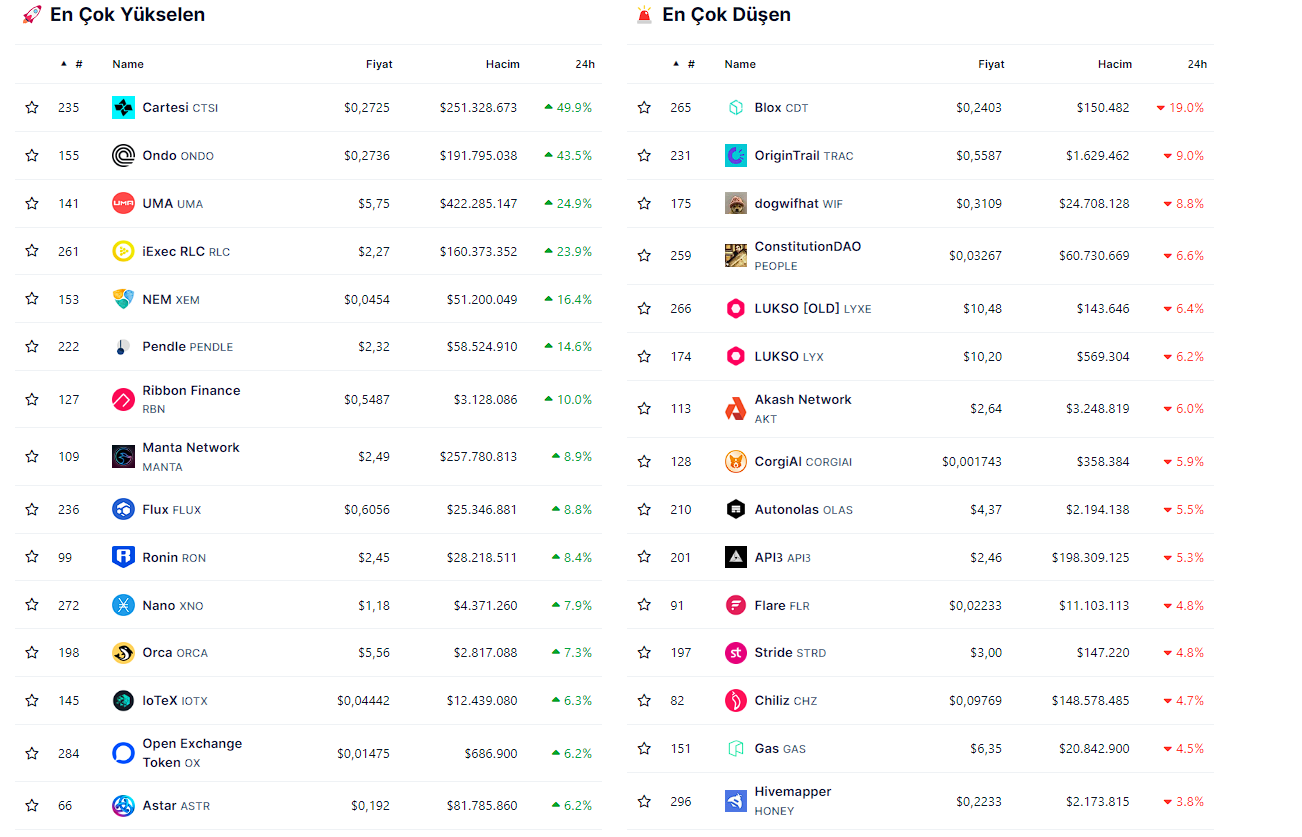Image resolution: width=1302 pixels, height=837 pixels.
Task: Click the Ronin coin logo icon
Action: click(x=123, y=557)
